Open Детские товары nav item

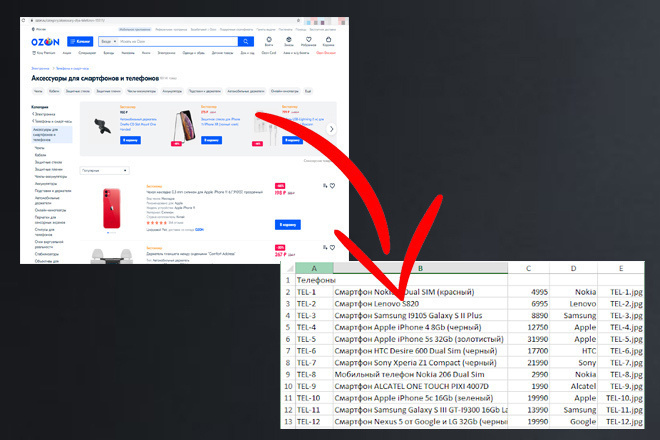(223, 53)
